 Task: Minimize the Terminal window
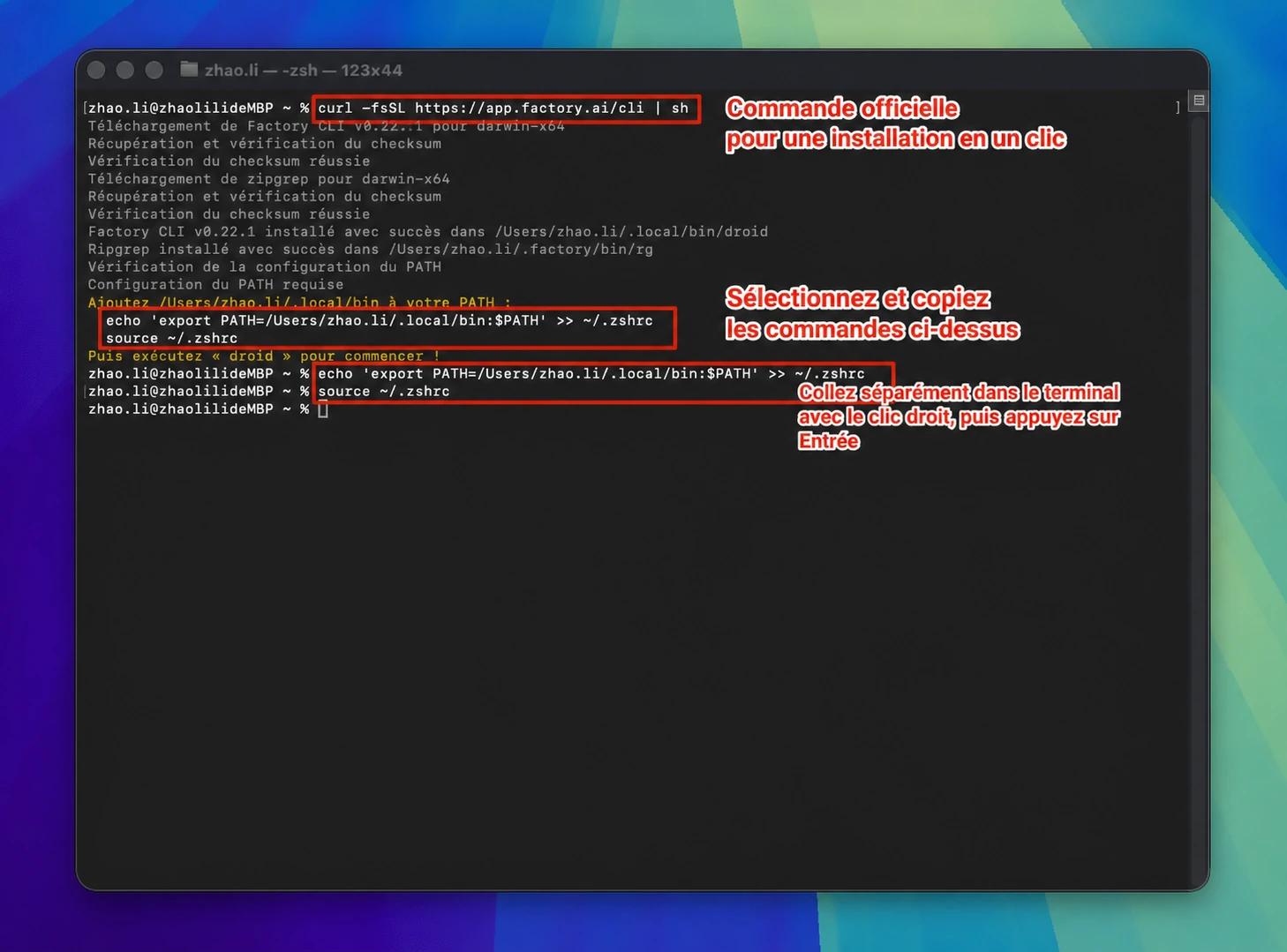point(125,70)
